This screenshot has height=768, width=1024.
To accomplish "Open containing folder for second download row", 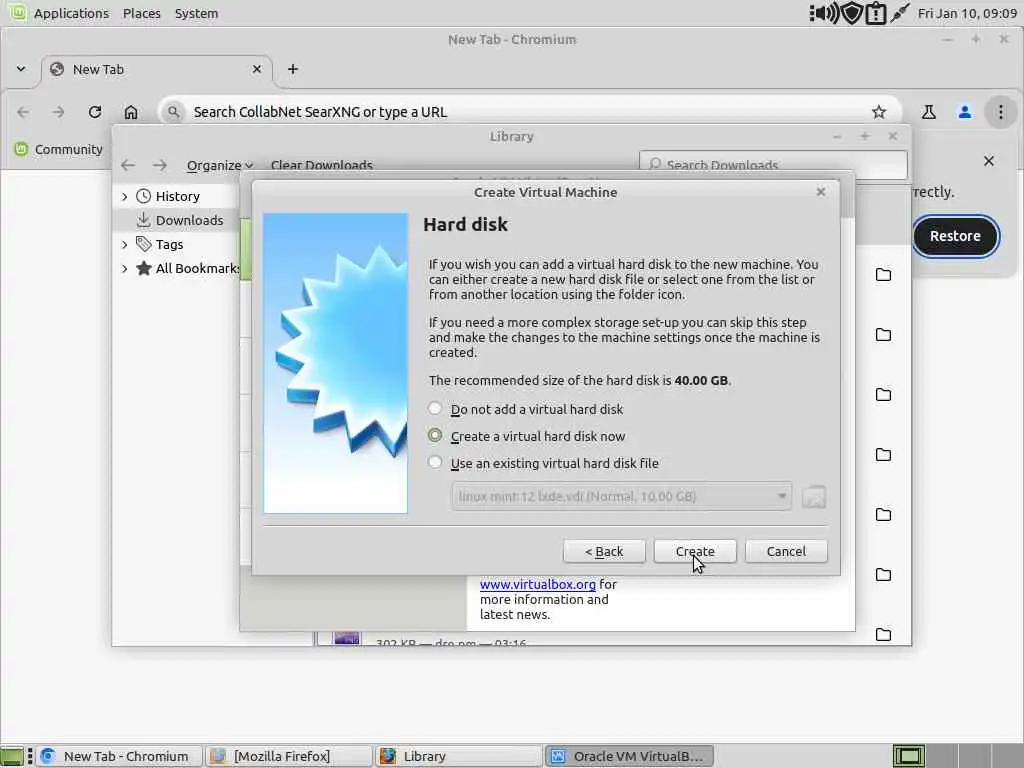I will [x=884, y=334].
